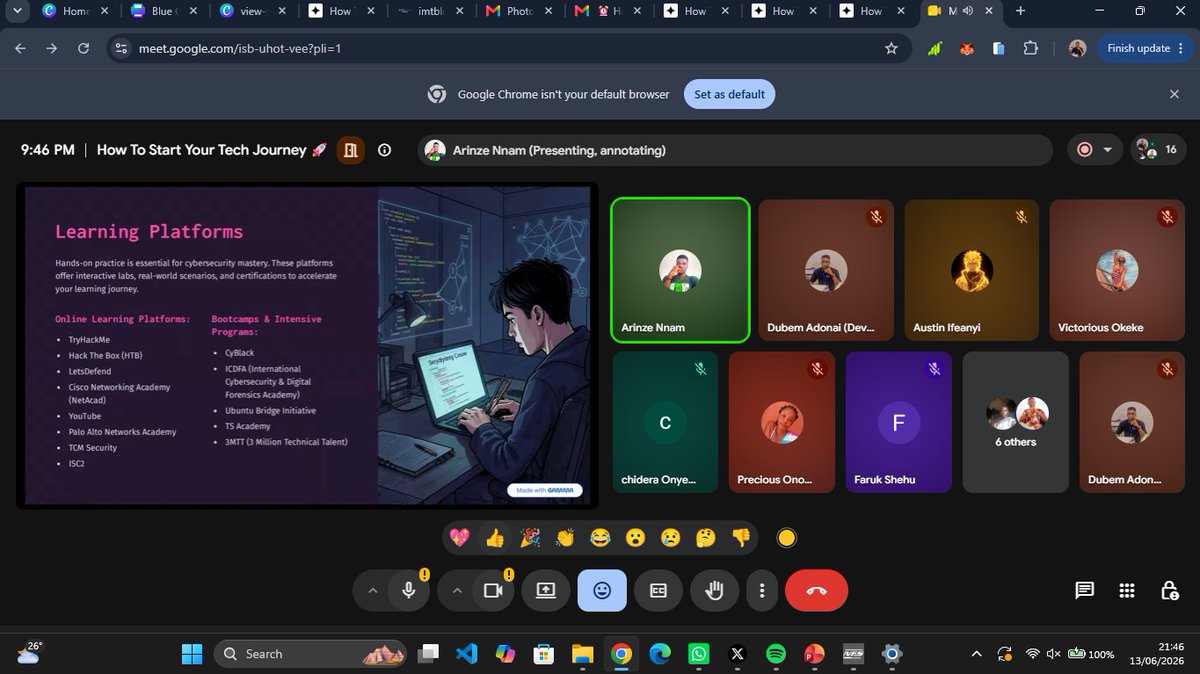
Task: Pick the yellow reaction skin tone swatch
Action: [x=786, y=538]
